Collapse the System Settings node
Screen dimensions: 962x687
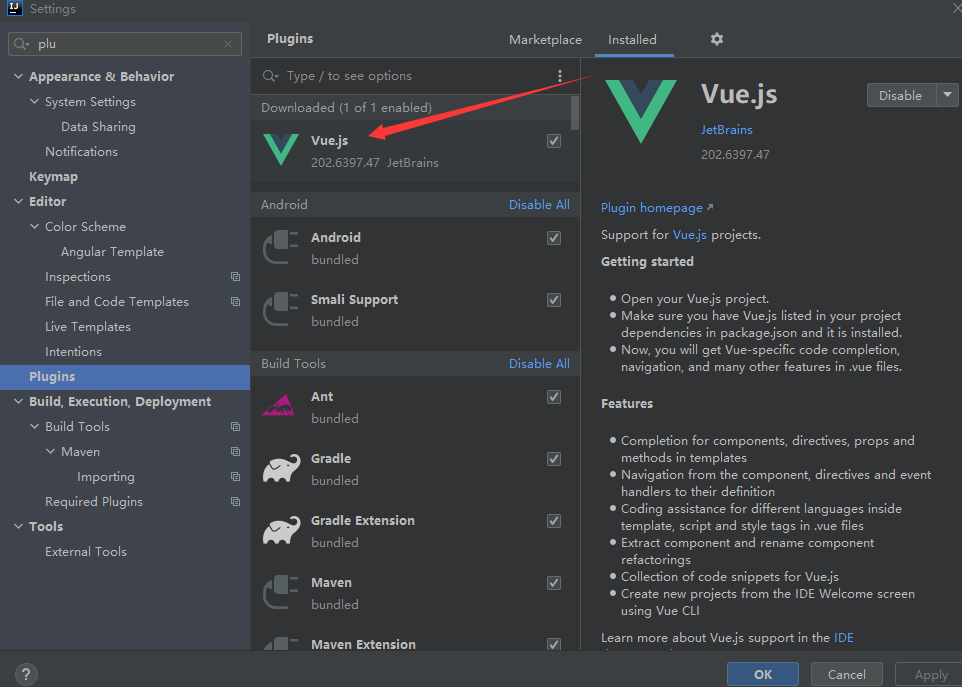coord(34,102)
